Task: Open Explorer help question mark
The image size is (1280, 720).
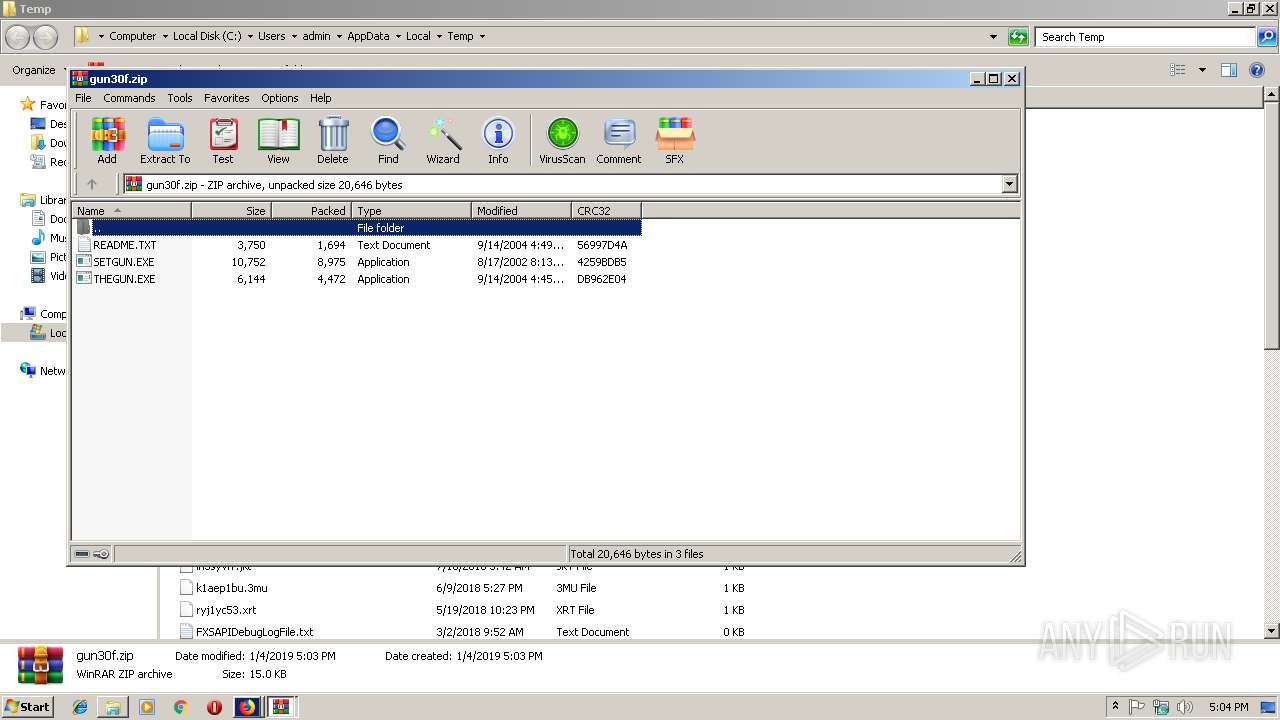Action: click(x=1257, y=70)
